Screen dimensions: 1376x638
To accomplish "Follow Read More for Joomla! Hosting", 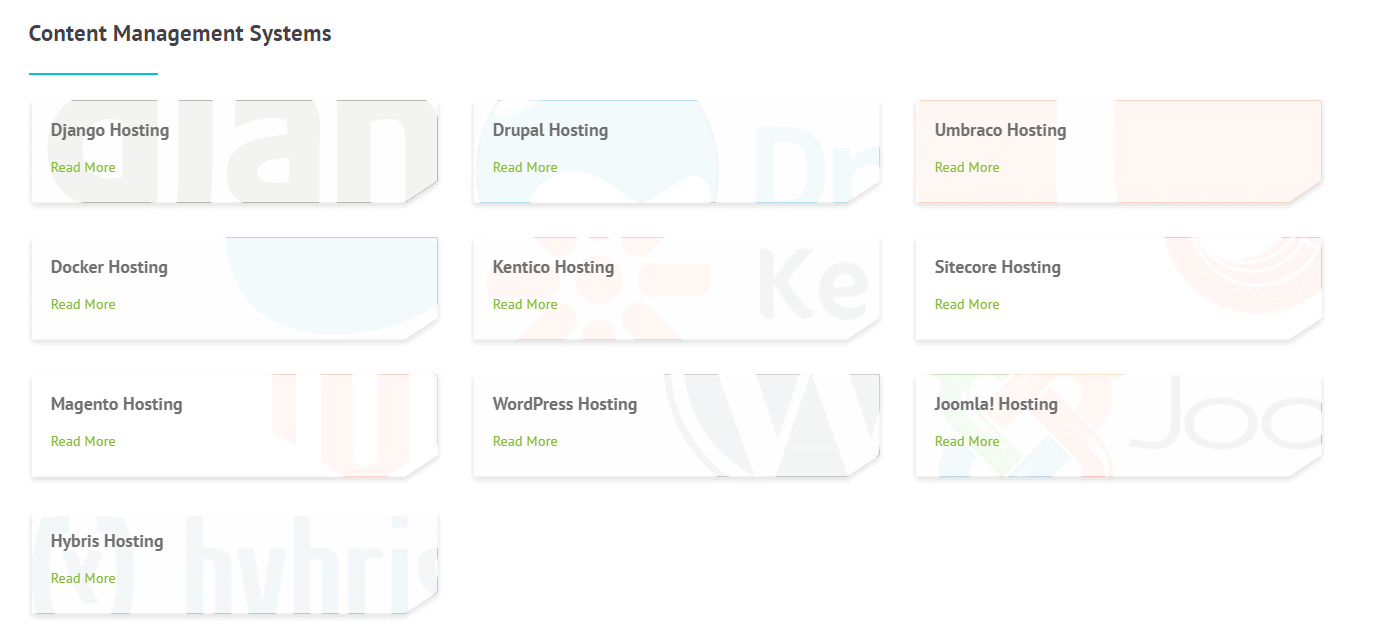I will (x=967, y=441).
